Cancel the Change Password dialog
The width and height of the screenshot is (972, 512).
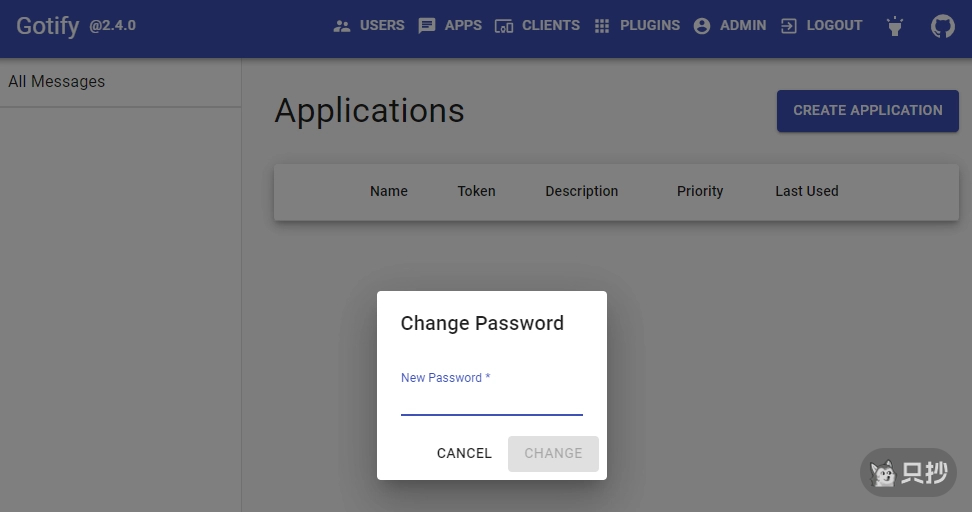coord(464,453)
